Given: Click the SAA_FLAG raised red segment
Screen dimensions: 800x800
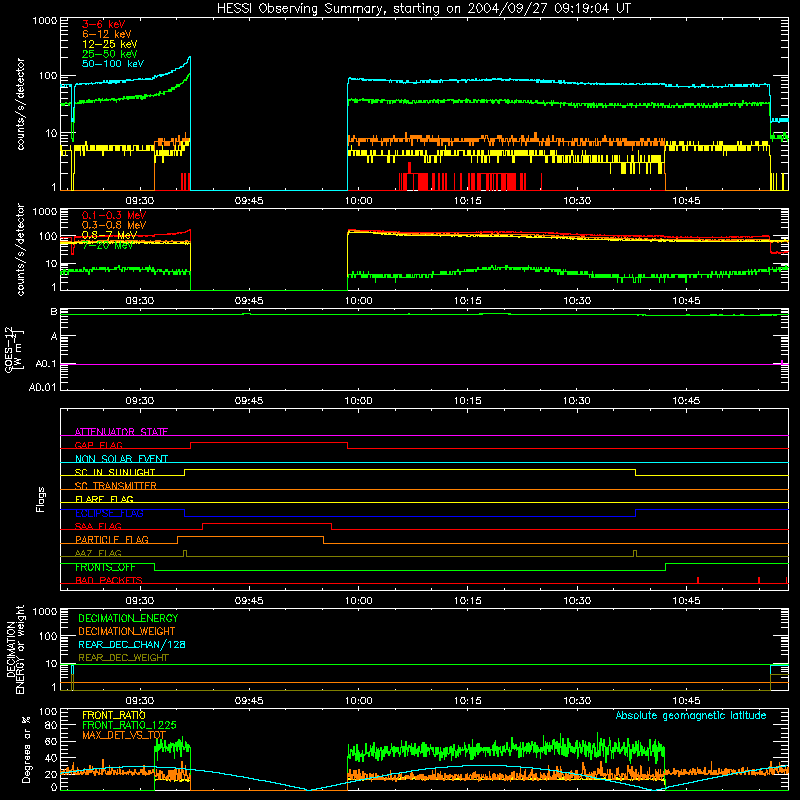Looking at the screenshot, I should pyautogui.click(x=267, y=524).
